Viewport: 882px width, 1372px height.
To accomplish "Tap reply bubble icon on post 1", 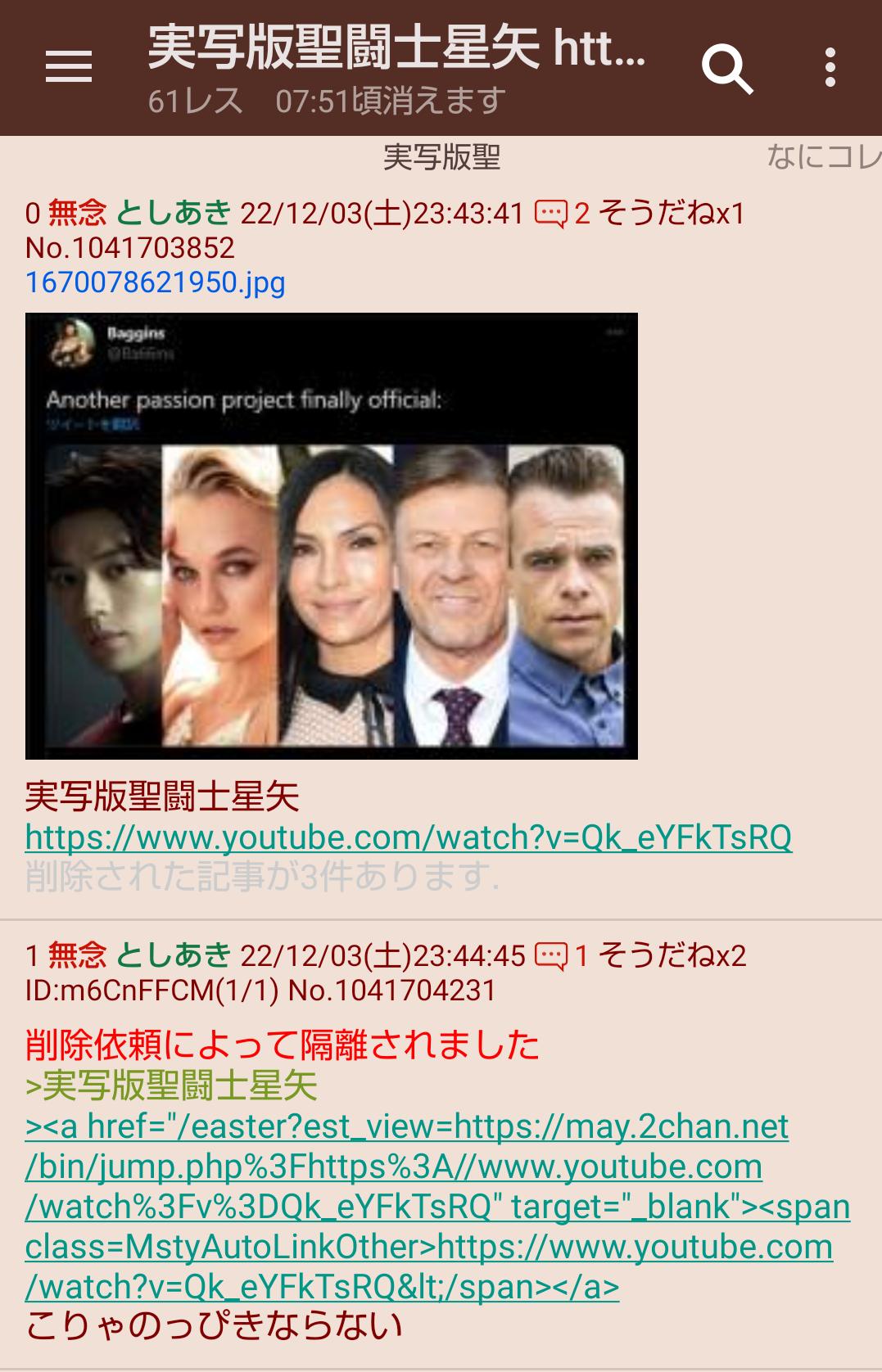I will coord(551,956).
